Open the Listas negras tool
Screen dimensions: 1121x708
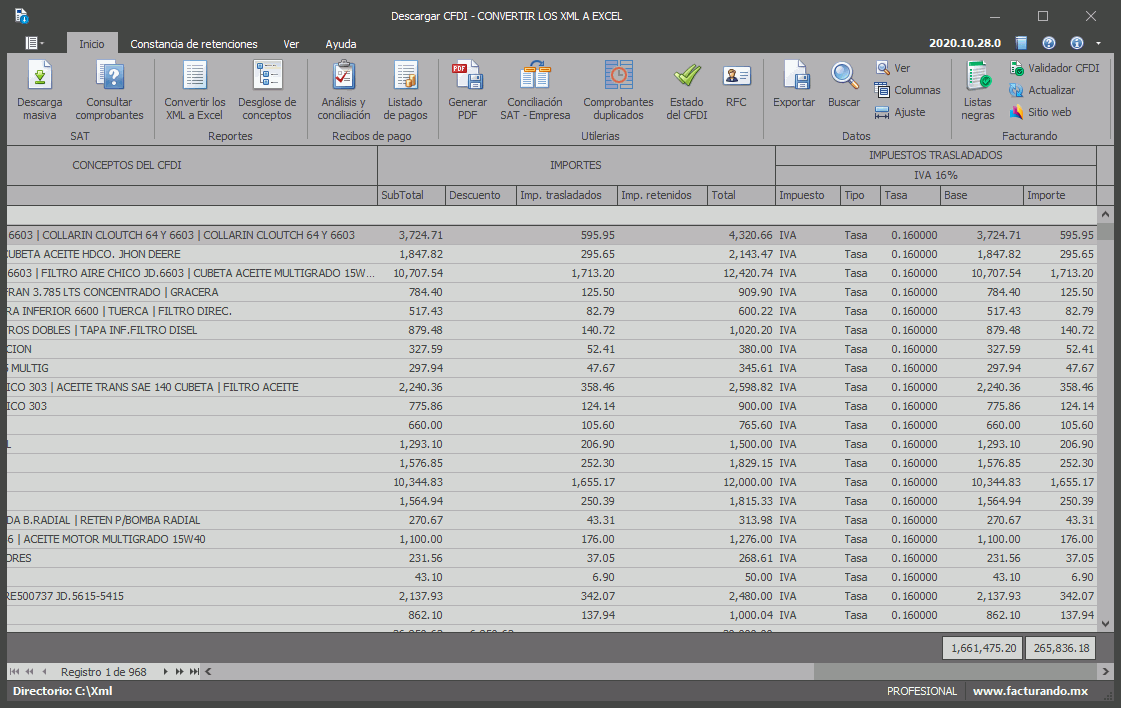click(x=978, y=90)
